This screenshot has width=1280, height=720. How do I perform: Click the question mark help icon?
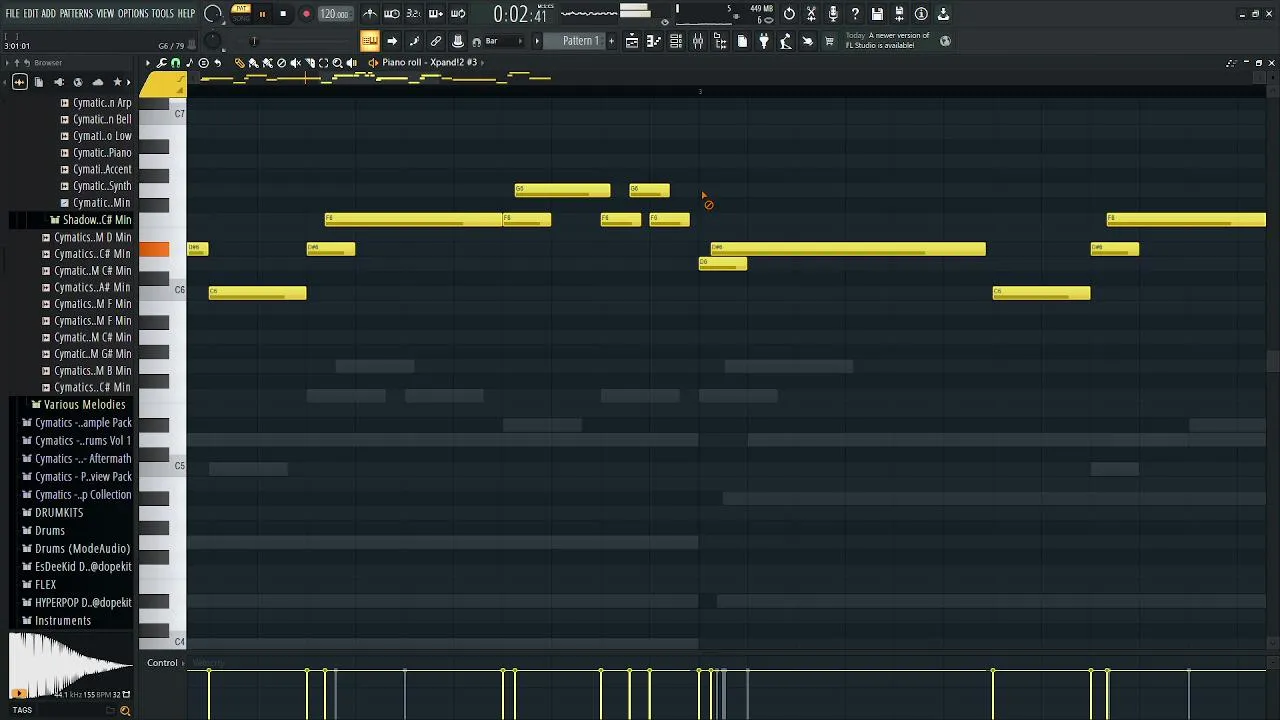pos(855,14)
